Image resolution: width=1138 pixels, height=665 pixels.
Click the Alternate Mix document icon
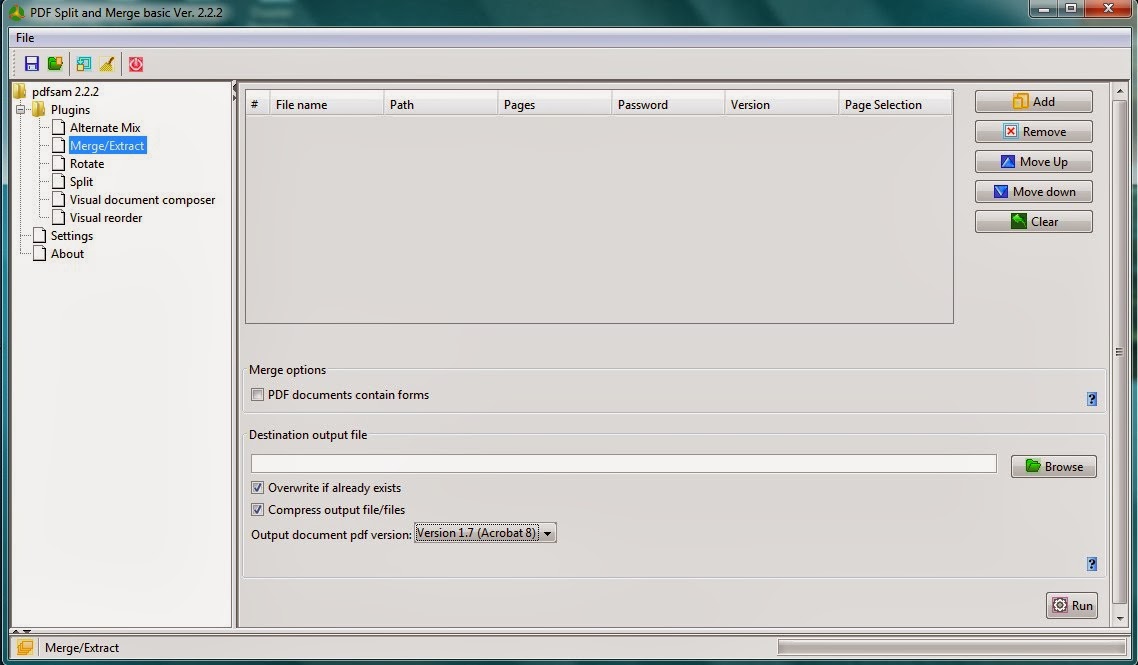pyautogui.click(x=59, y=128)
